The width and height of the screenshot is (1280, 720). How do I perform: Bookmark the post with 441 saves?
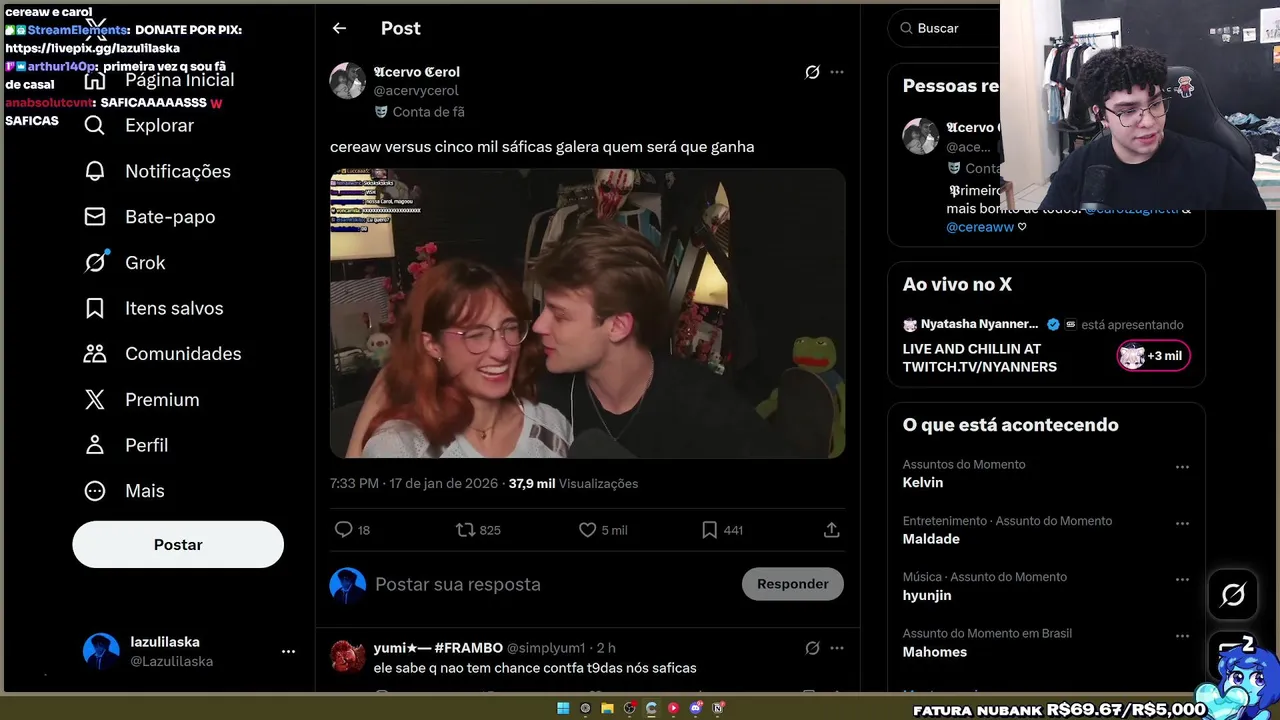722,530
